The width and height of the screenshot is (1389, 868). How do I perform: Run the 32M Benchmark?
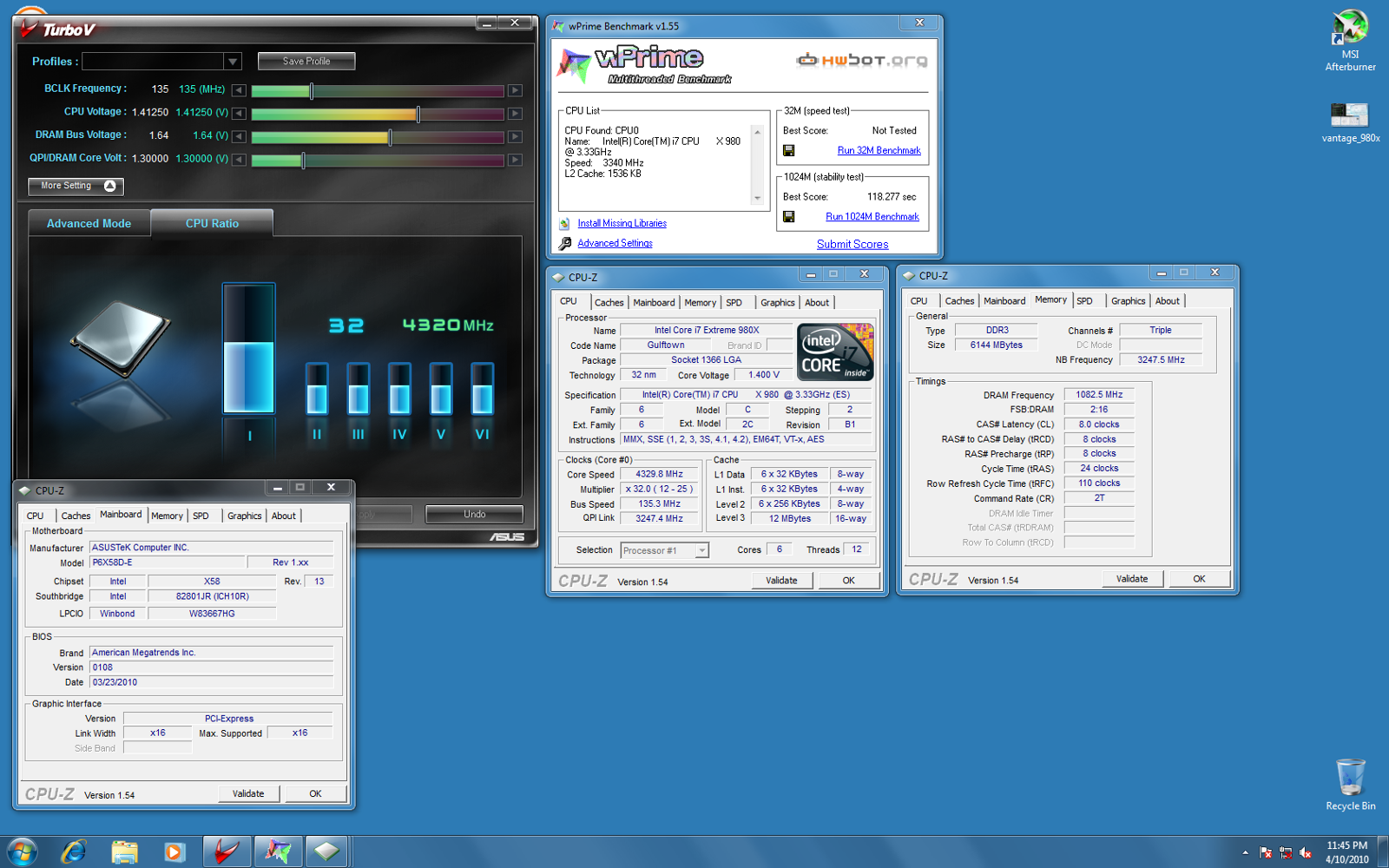pos(879,150)
